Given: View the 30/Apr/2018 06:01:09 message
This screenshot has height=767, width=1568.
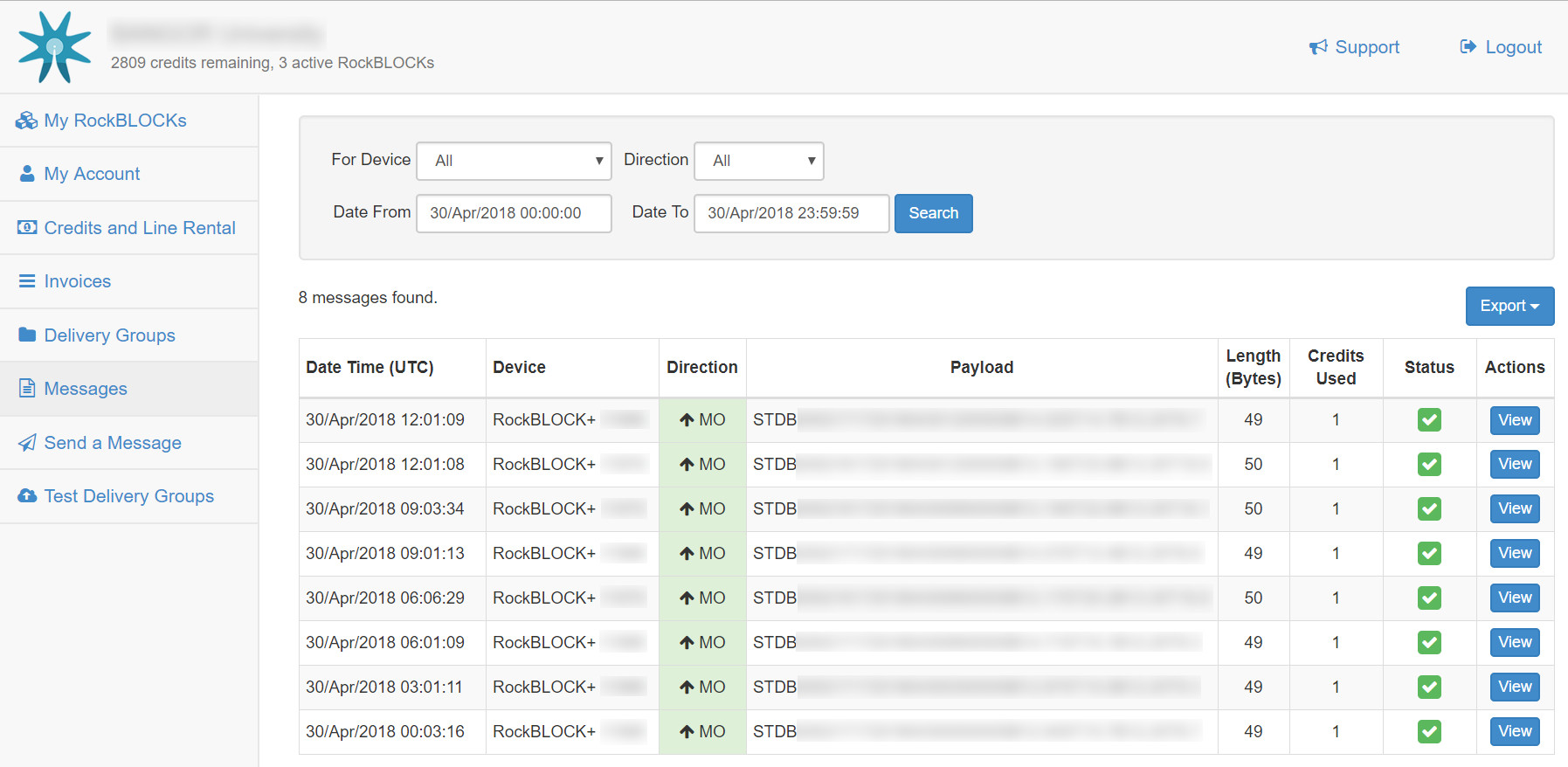Looking at the screenshot, I should click(x=1515, y=642).
